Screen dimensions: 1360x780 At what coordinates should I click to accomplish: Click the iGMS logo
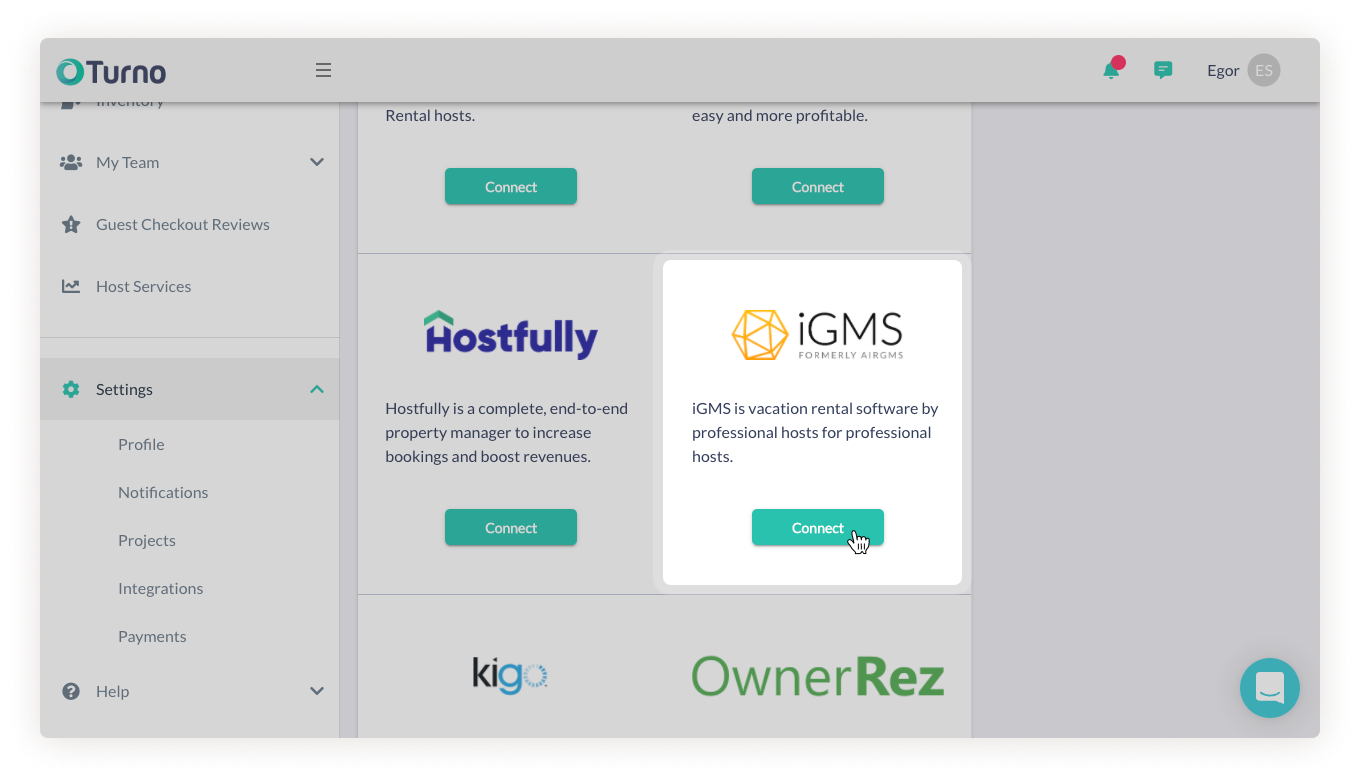818,335
